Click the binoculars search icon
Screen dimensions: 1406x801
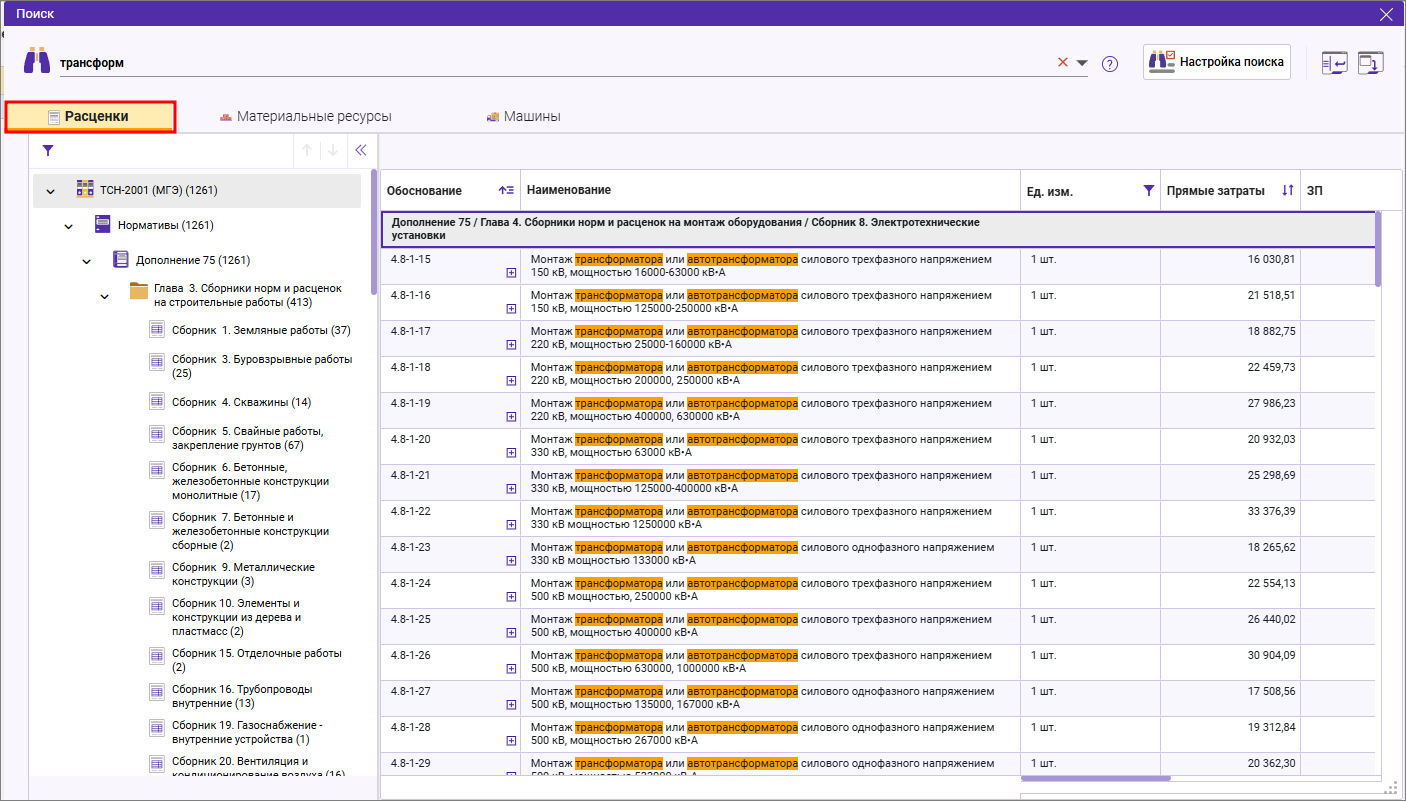[37, 61]
